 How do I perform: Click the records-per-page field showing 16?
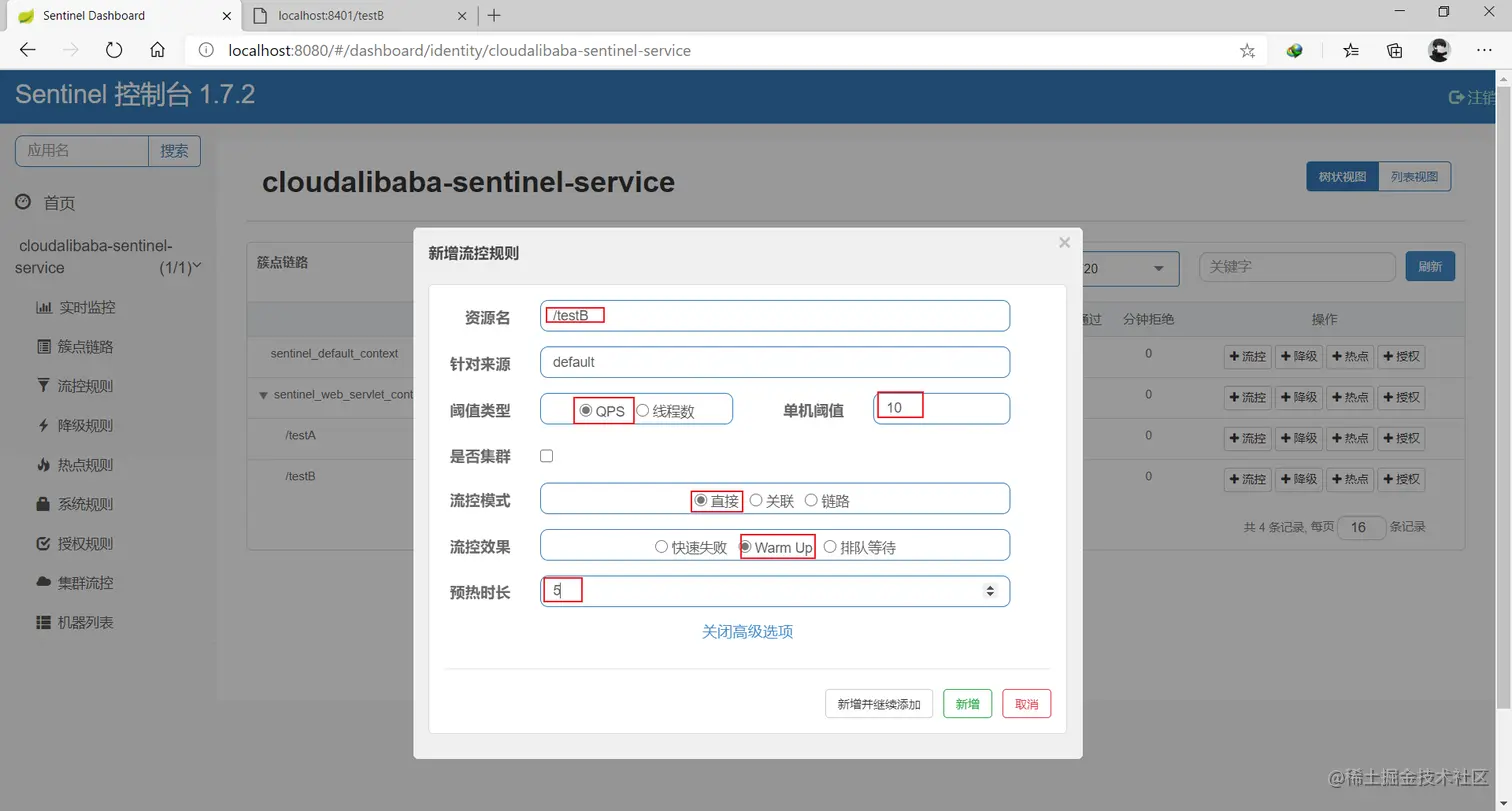pyautogui.click(x=1361, y=527)
